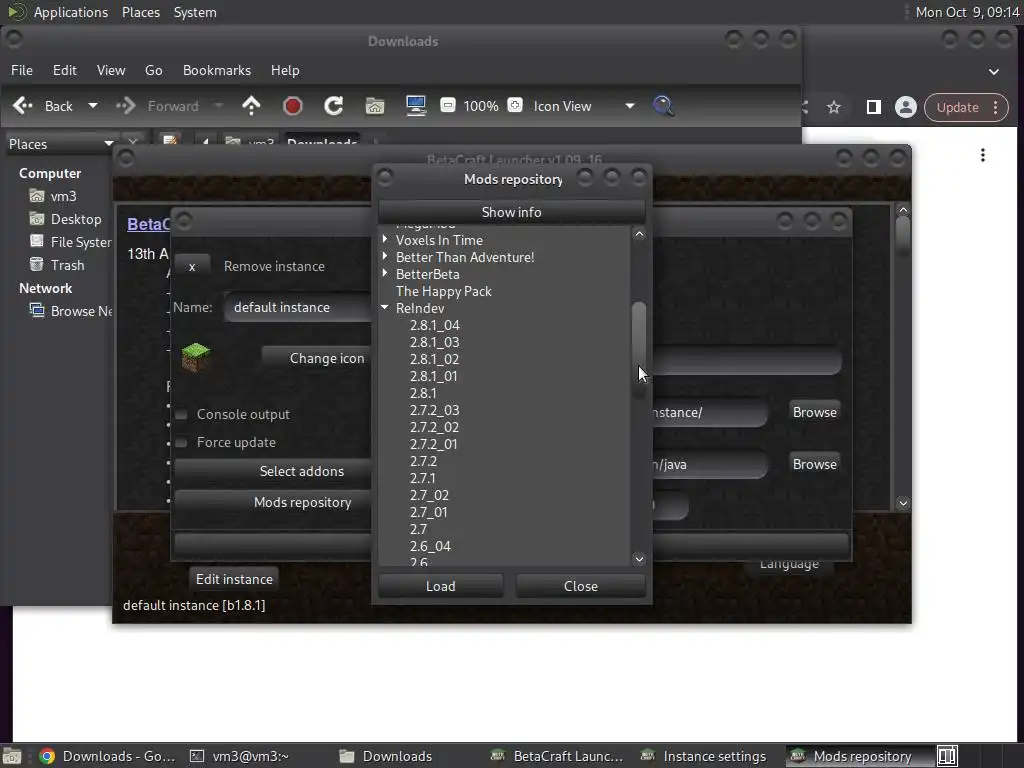
Task: Select vm3 home folder in Places sidebar
Action: 52,196
